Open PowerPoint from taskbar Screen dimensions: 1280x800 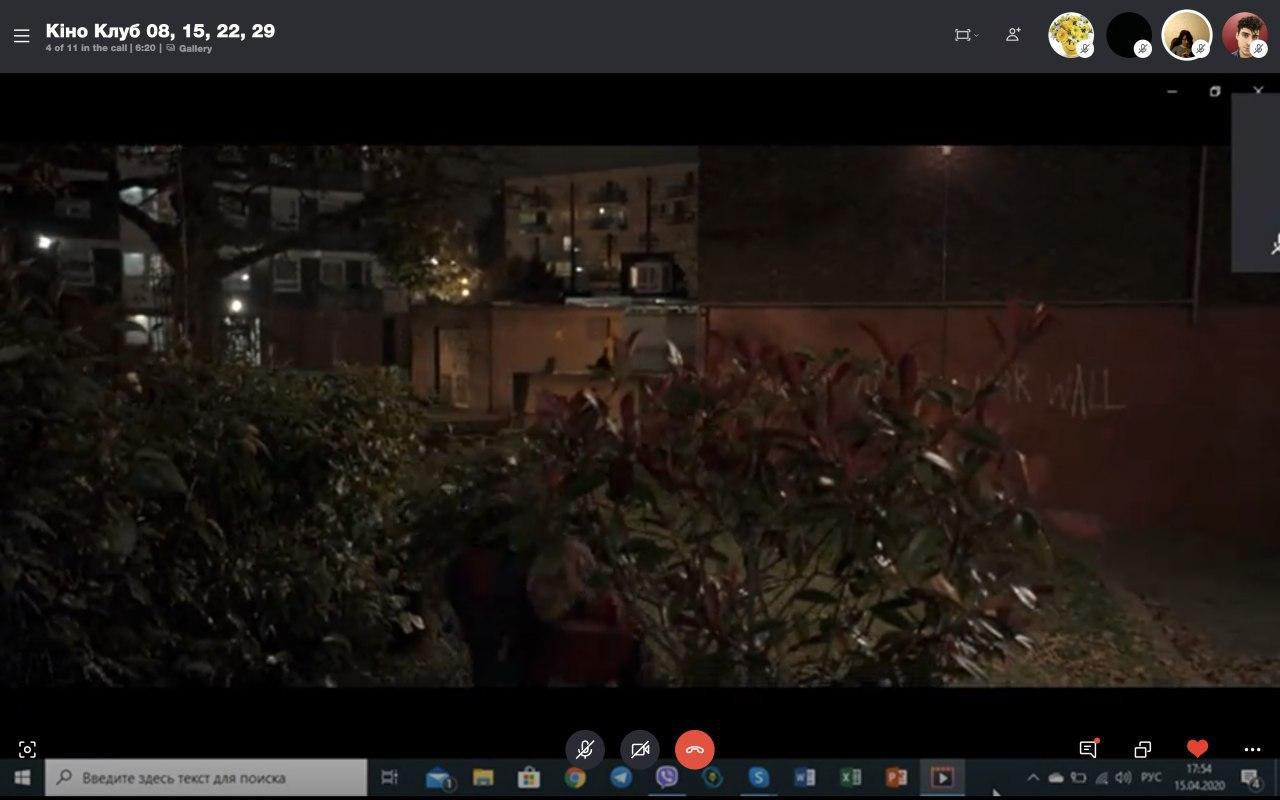tap(896, 777)
